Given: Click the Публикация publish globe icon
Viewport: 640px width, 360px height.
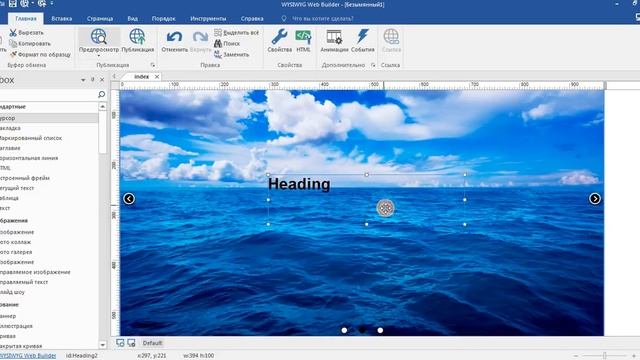Looking at the screenshot, I should coord(137,37).
